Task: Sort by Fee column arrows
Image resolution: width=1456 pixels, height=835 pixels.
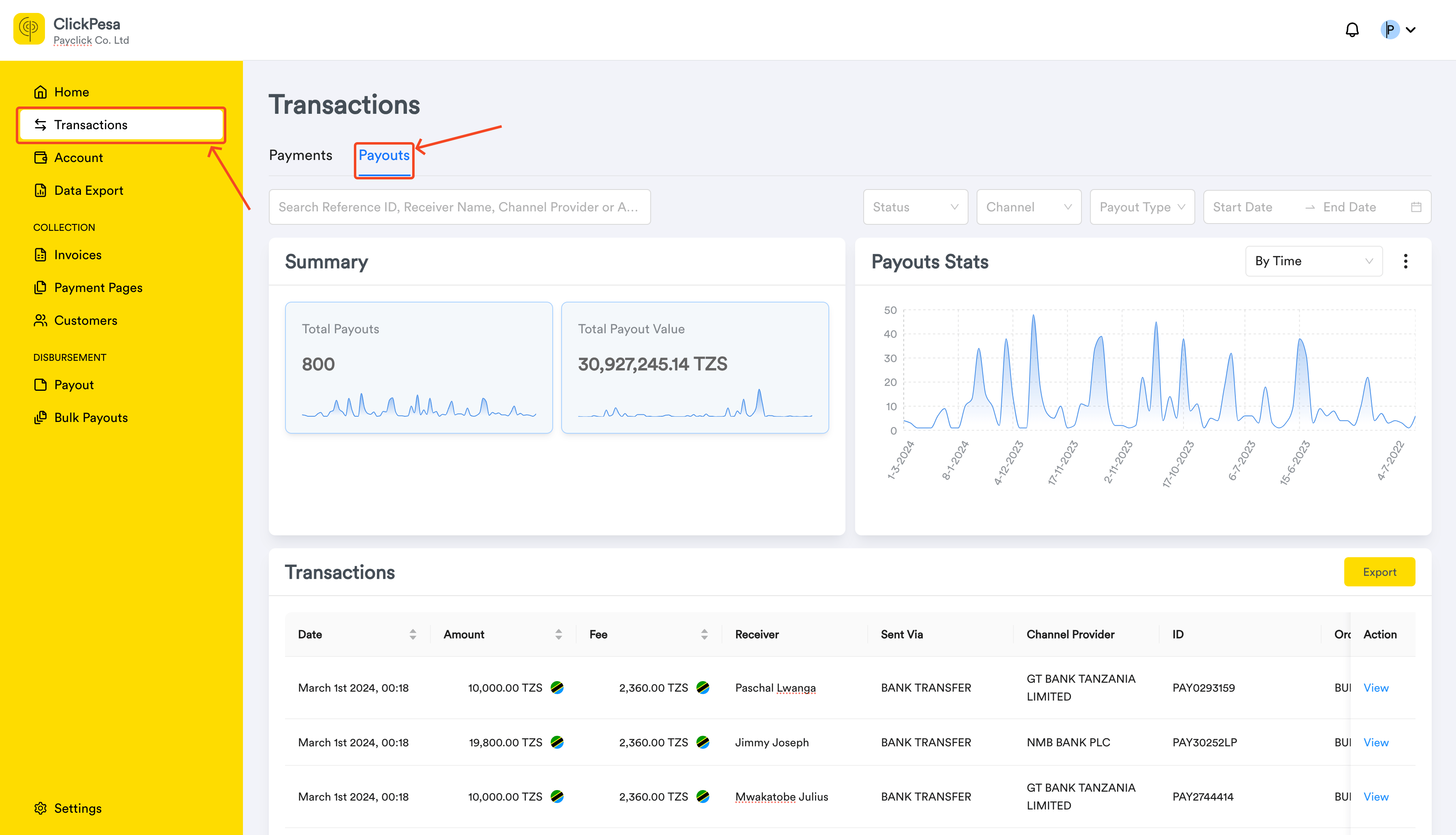Action: (704, 634)
